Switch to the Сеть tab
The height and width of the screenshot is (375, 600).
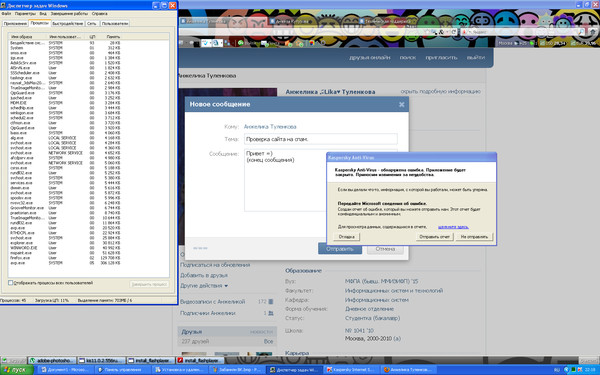tap(92, 23)
